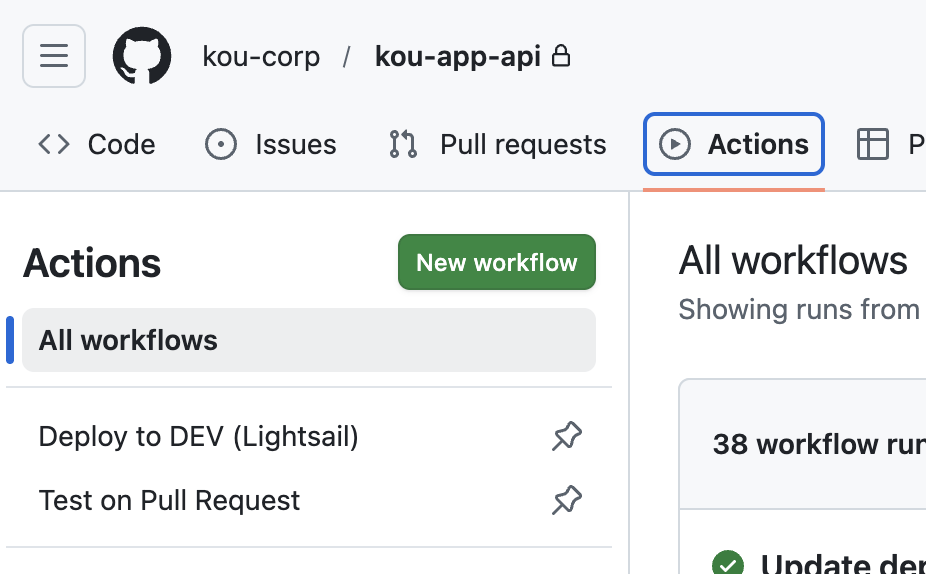Click the private lock icon beside kou-app-api
This screenshot has width=926, height=574.
(560, 56)
